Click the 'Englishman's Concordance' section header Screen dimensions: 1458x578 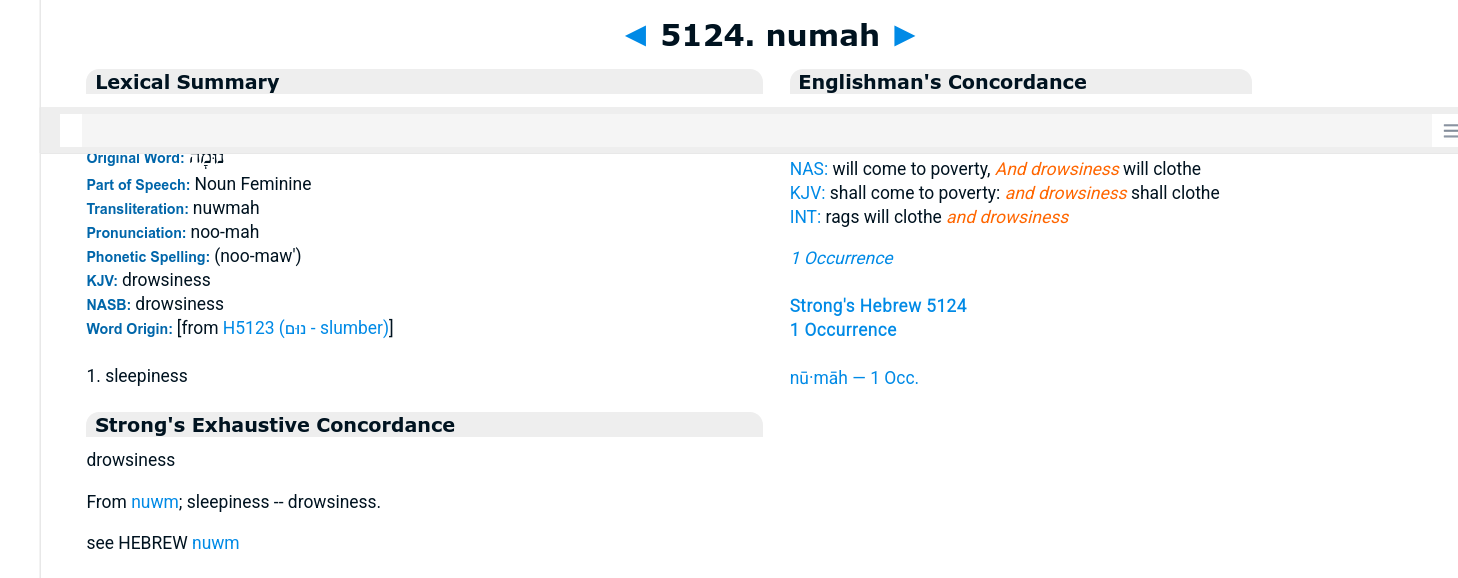942,83
